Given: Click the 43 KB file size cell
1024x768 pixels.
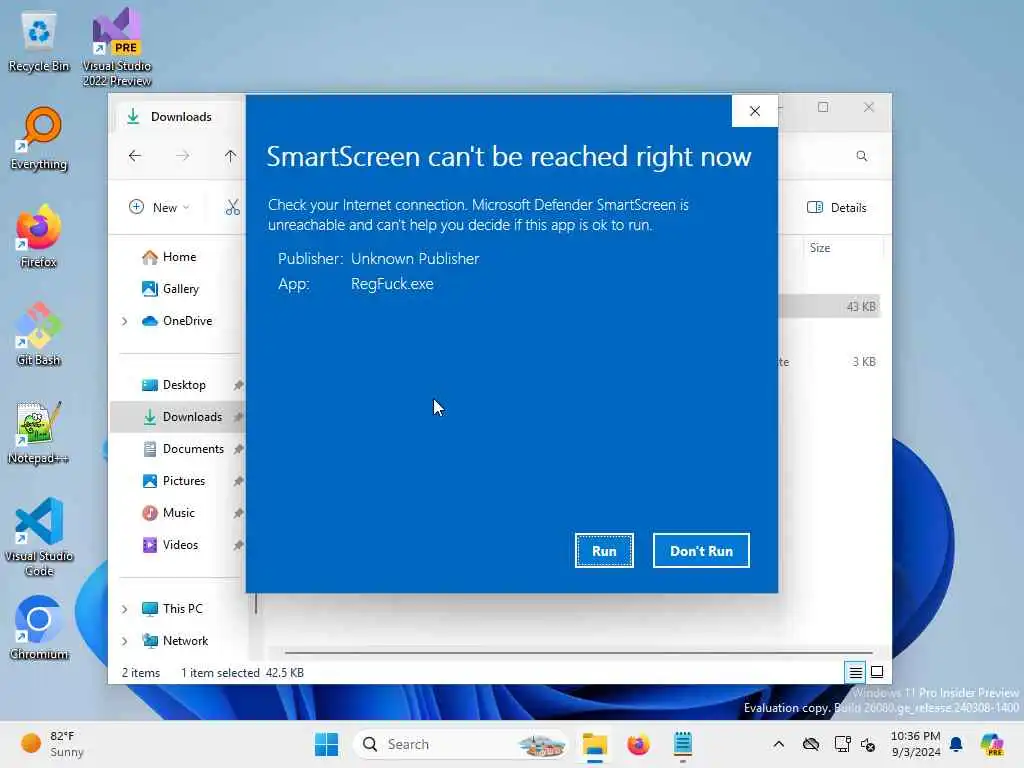Looking at the screenshot, I should [861, 306].
